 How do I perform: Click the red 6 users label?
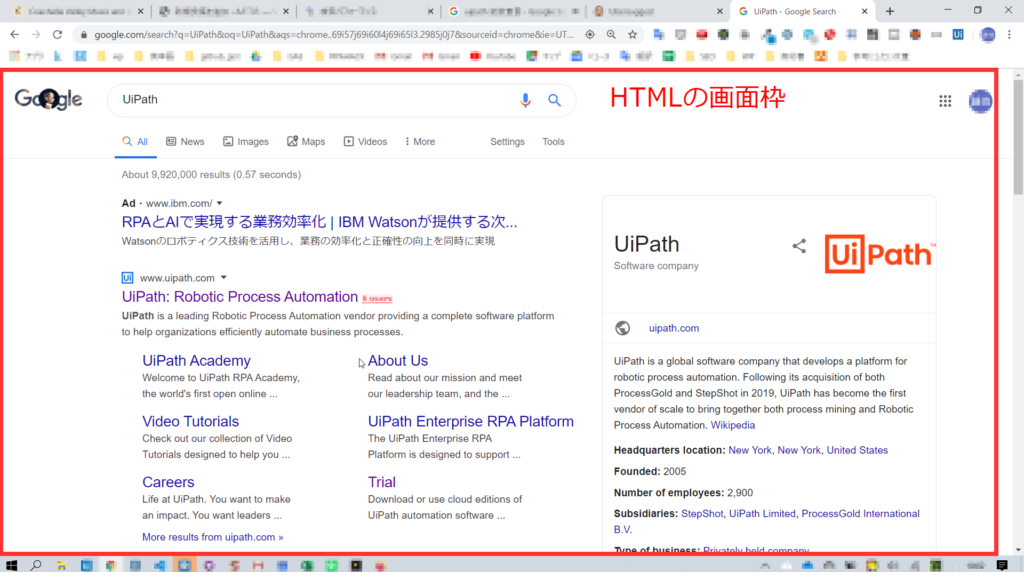coord(377,298)
